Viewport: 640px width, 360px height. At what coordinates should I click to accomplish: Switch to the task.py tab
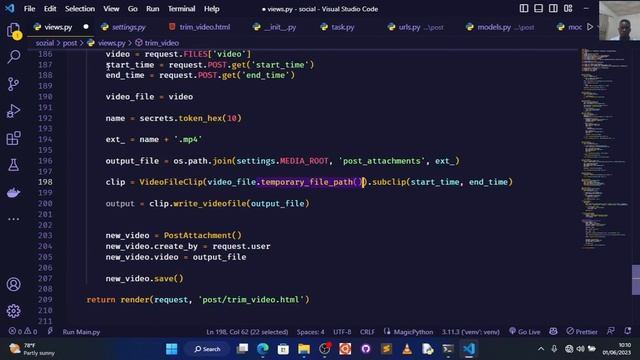(x=342, y=27)
